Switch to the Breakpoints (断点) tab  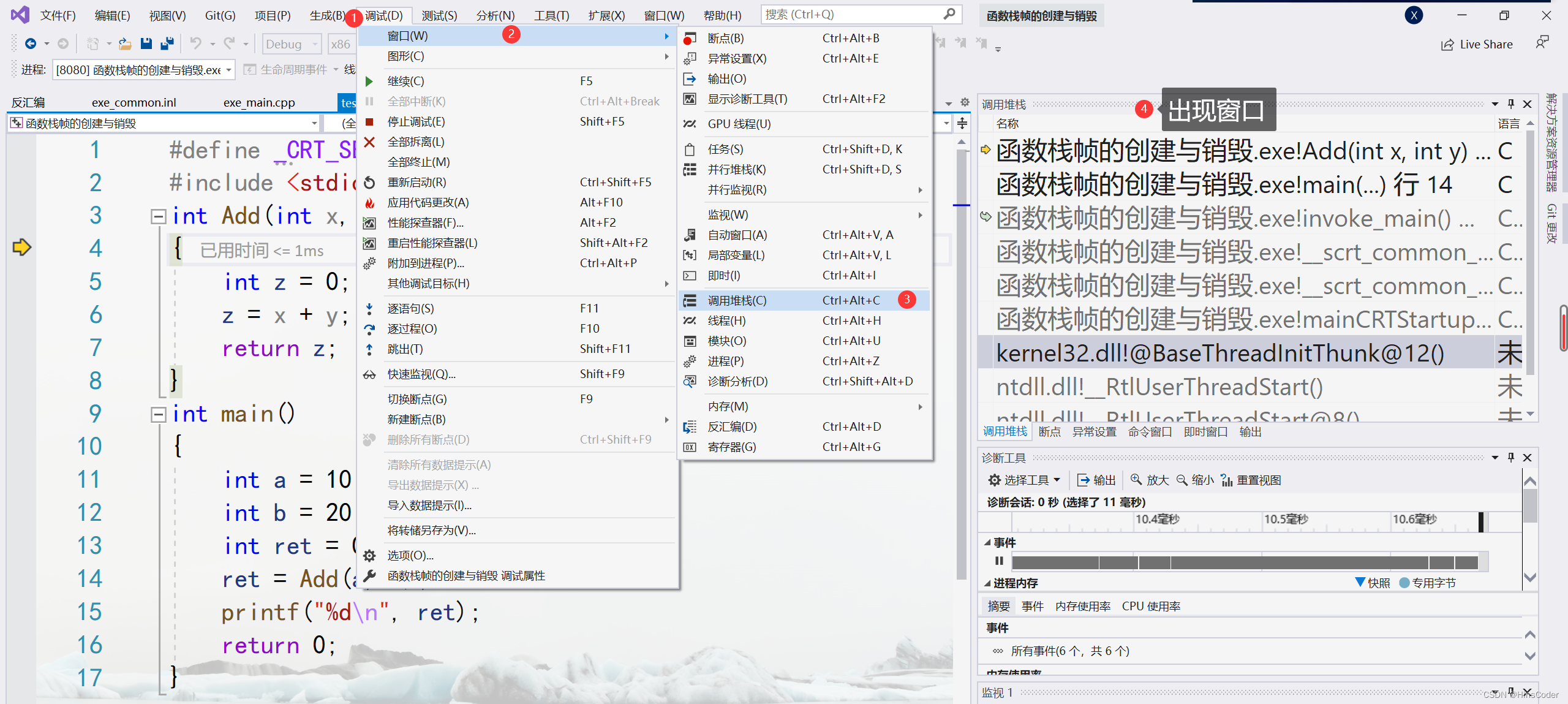(x=1049, y=431)
